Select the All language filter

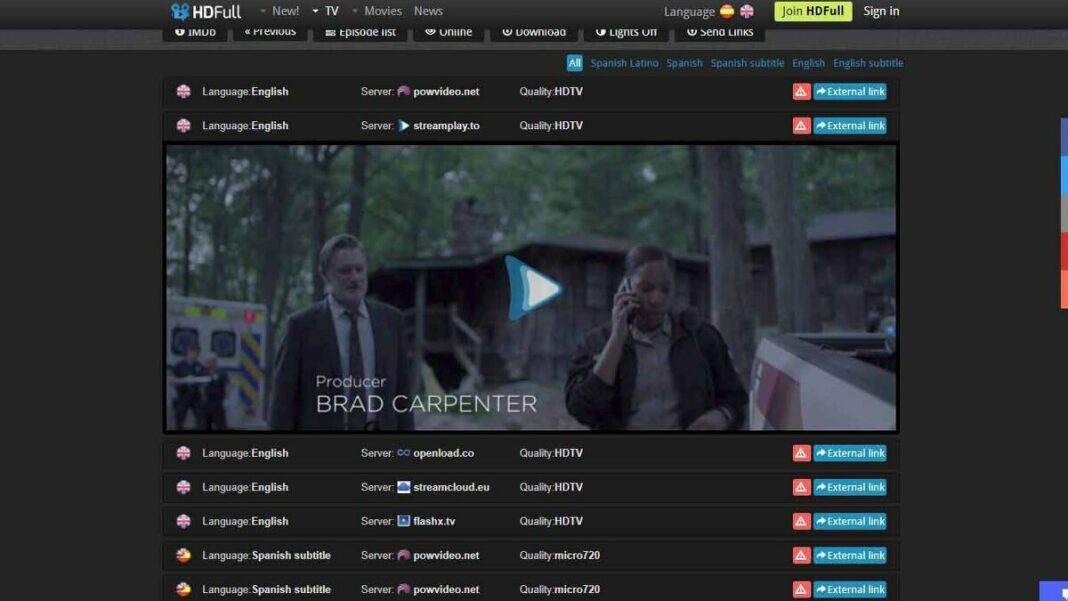[x=574, y=63]
